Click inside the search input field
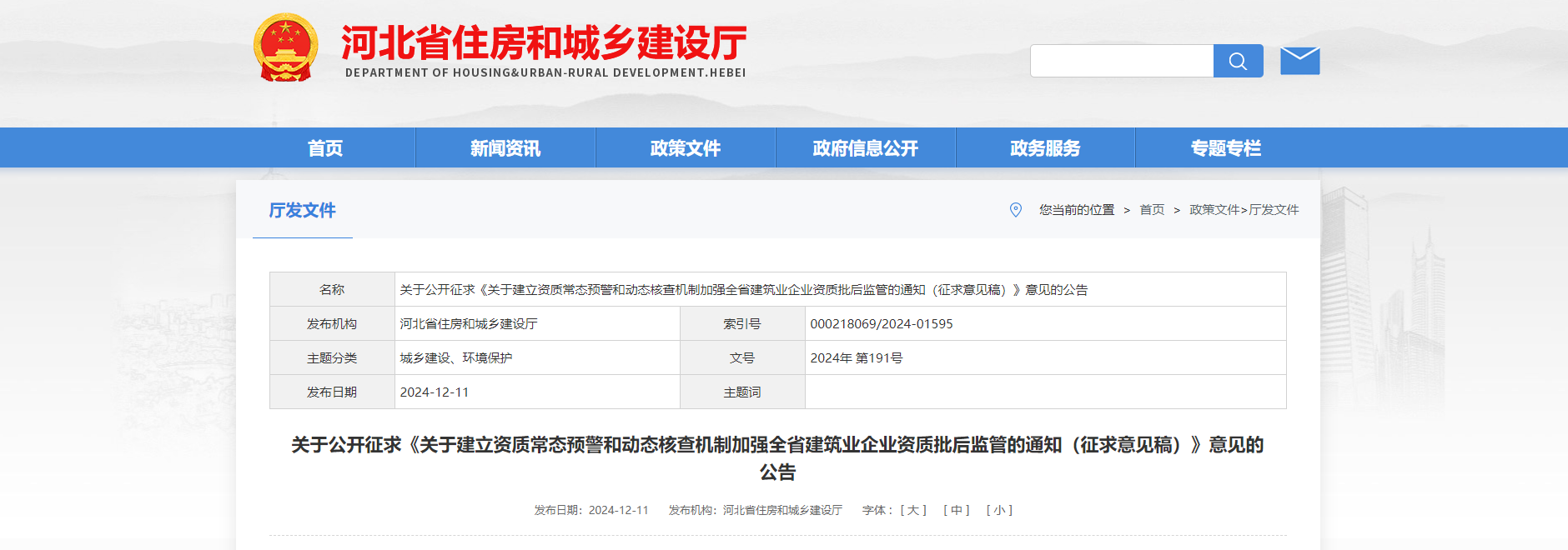The width and height of the screenshot is (1568, 550). tap(1121, 61)
